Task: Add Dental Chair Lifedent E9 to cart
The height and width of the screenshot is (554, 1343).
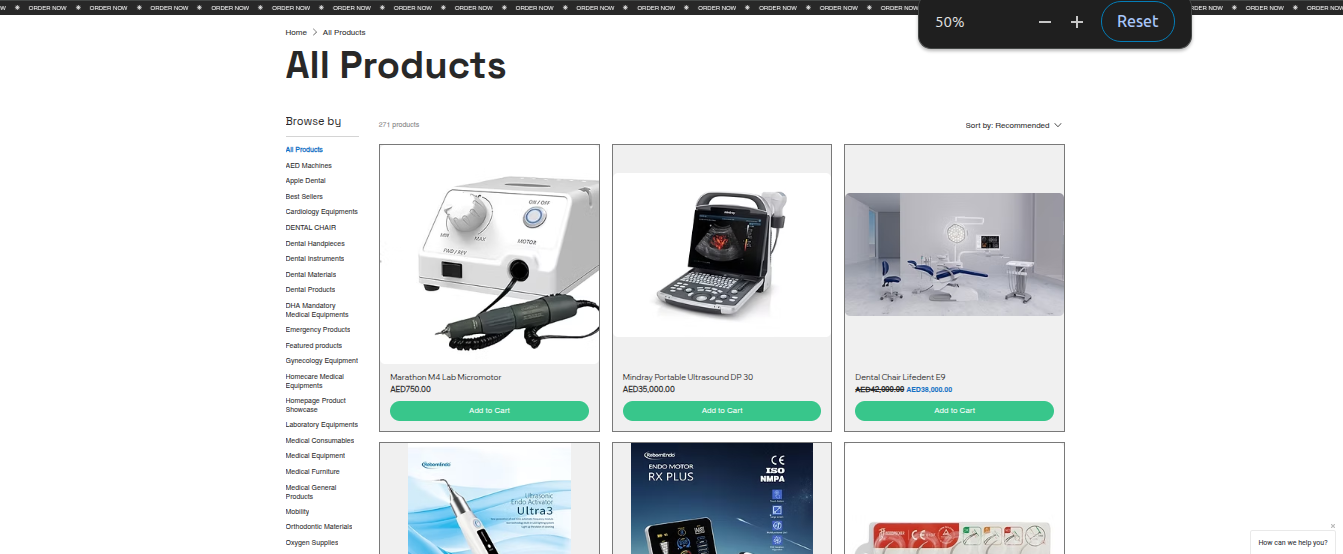Action: [x=954, y=411]
